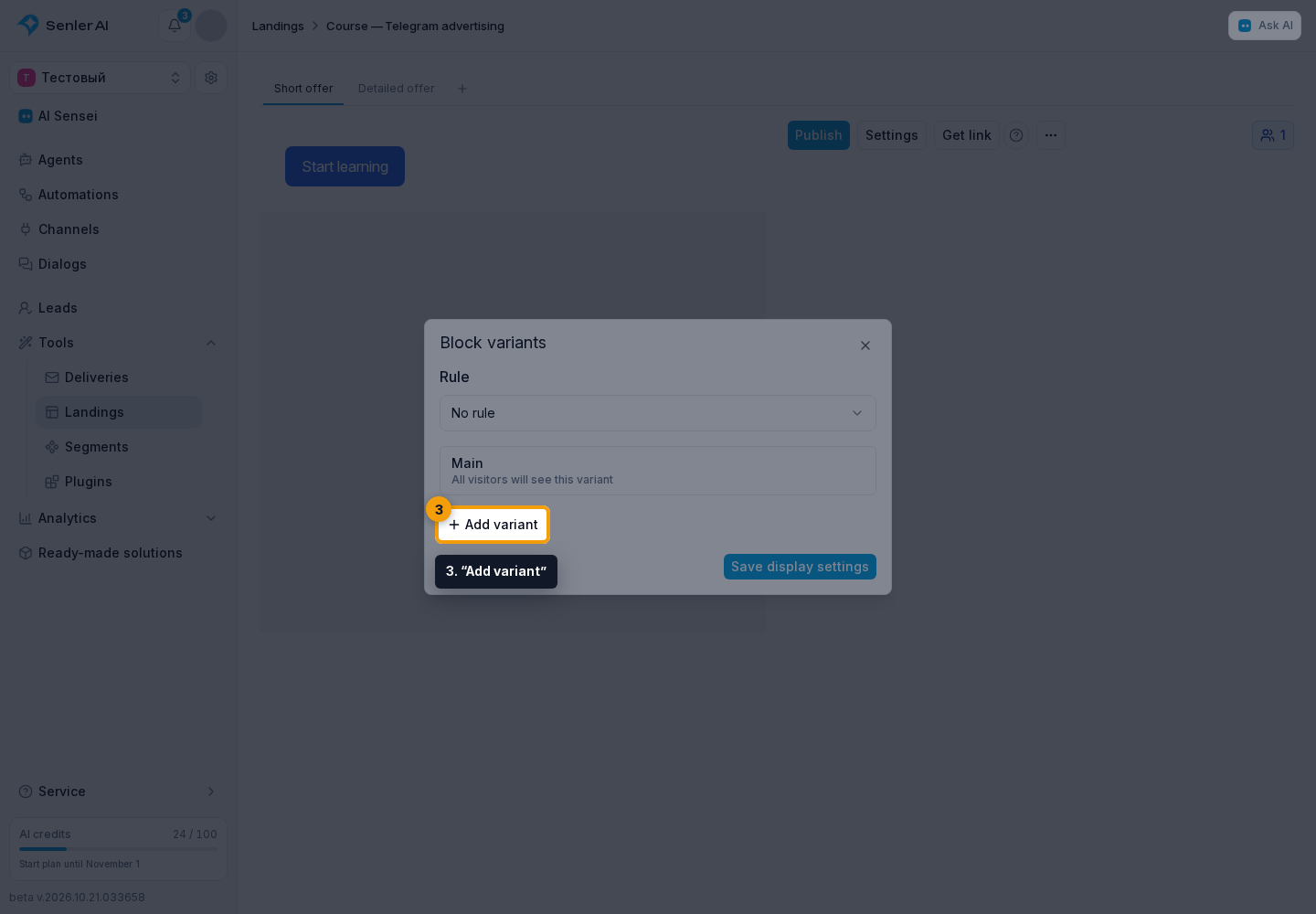Click the Start learning button
Image resolution: width=1316 pixels, height=914 pixels.
tap(345, 166)
